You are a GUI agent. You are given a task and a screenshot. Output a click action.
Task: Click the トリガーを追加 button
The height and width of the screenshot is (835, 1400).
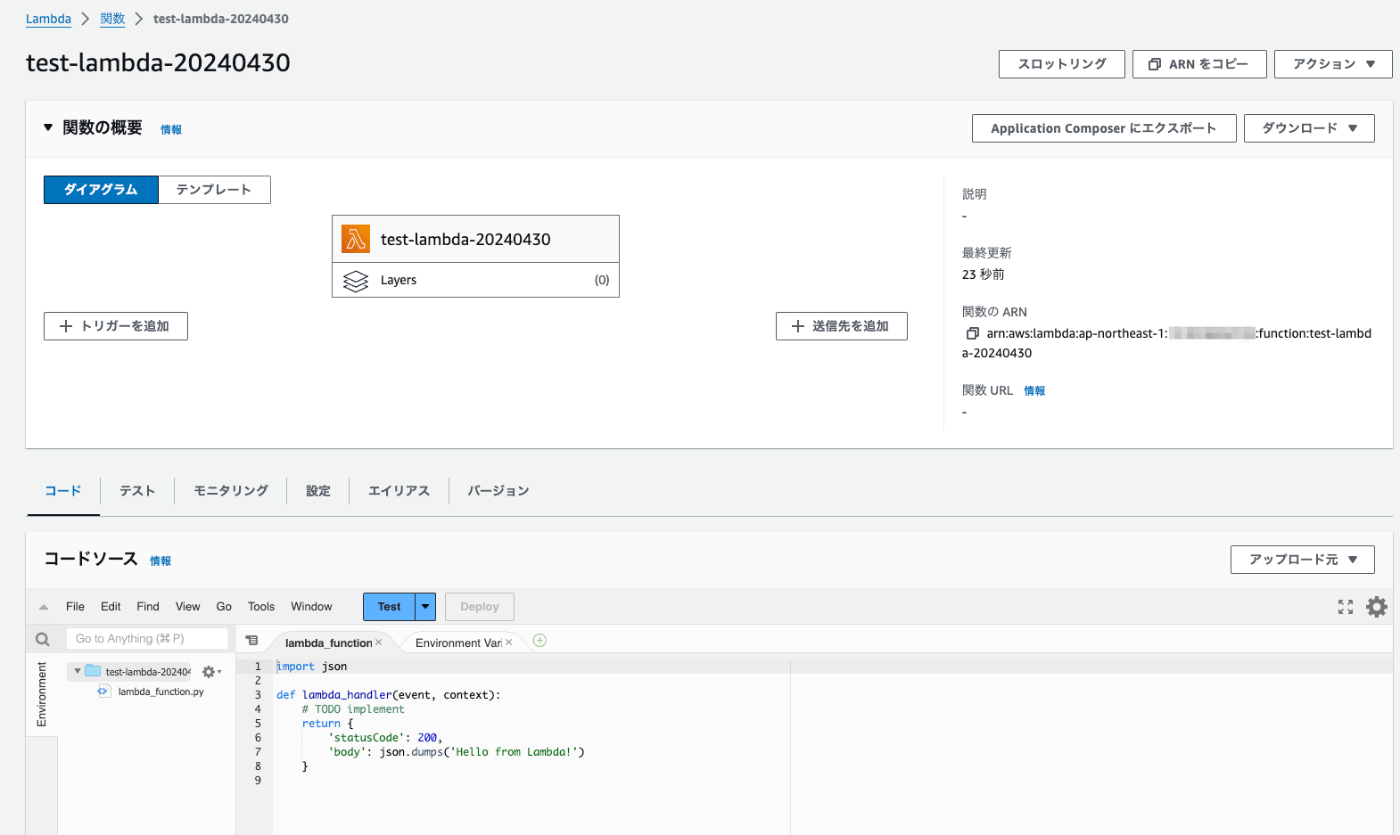pyautogui.click(x=116, y=326)
